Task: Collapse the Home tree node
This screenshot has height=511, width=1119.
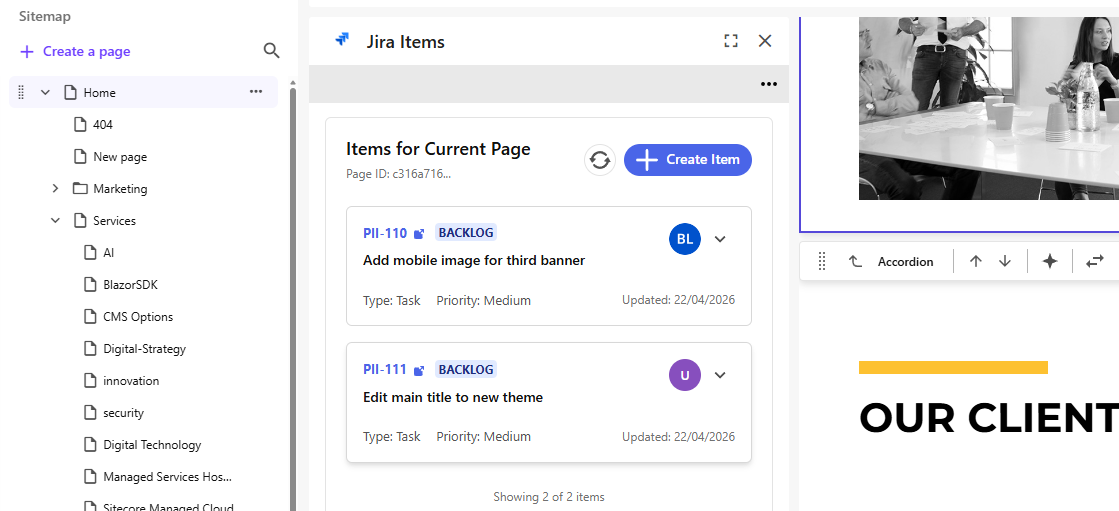Action: pyautogui.click(x=45, y=92)
